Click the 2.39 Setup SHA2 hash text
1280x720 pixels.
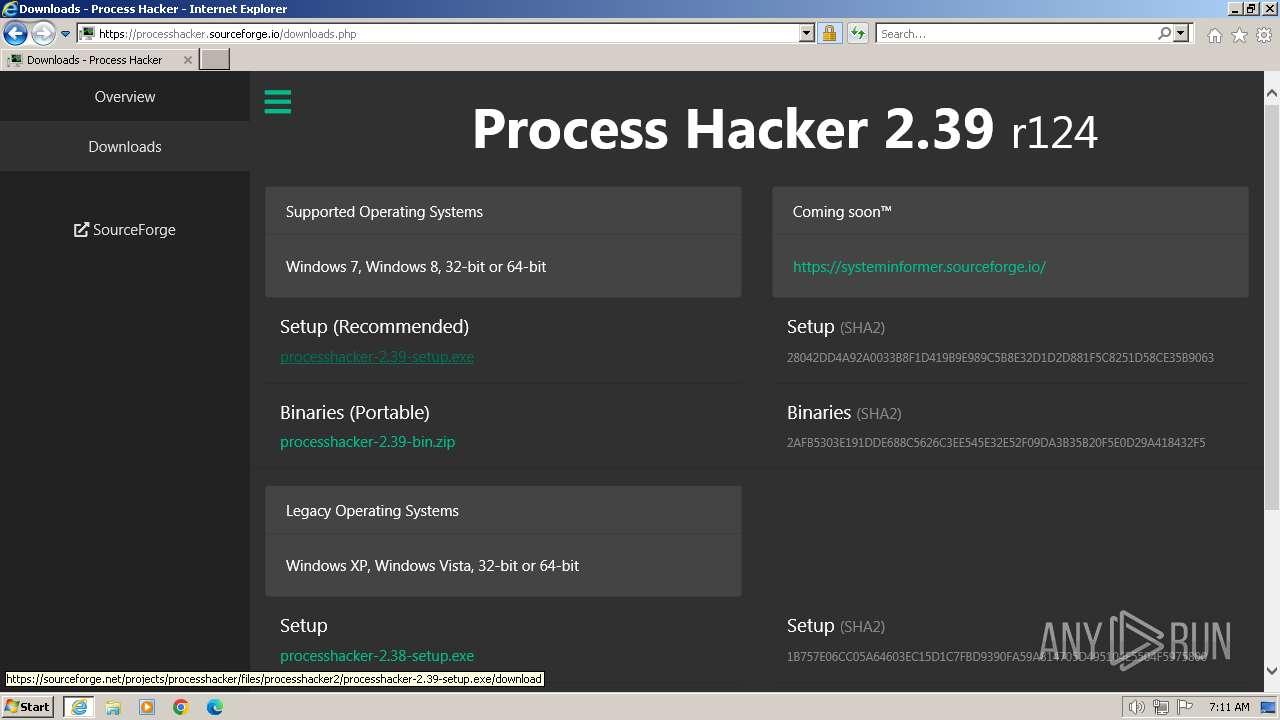pos(1000,358)
